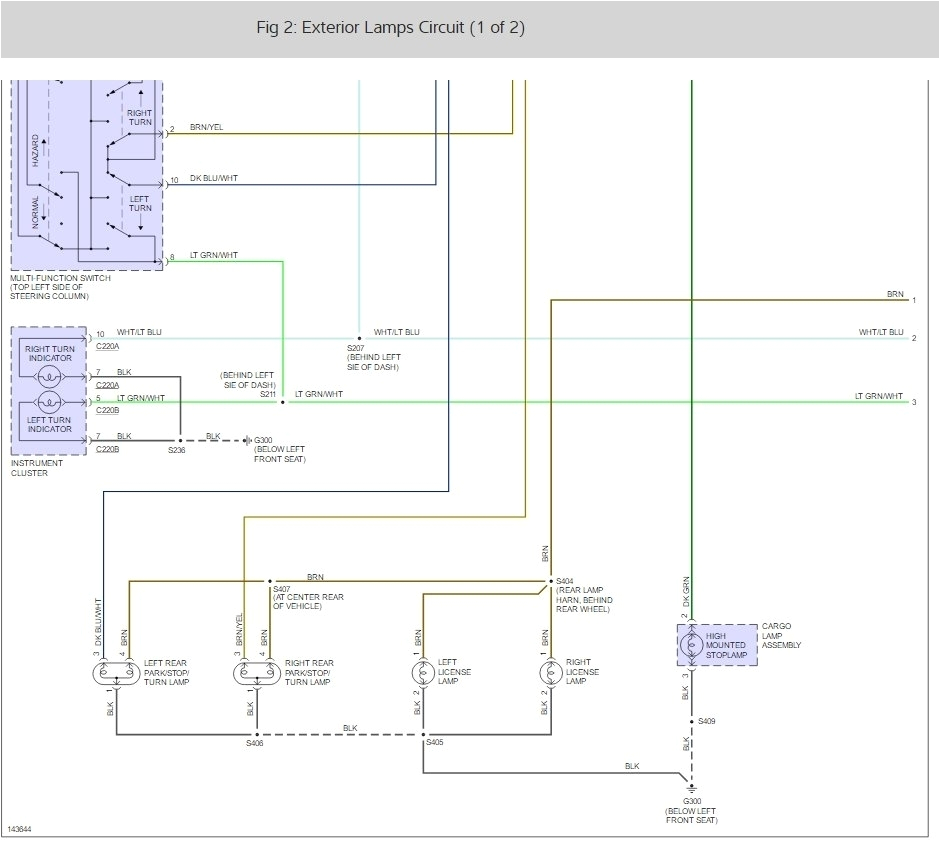
Task: Click the connector C220A pin 10 label
Action: click(99, 333)
